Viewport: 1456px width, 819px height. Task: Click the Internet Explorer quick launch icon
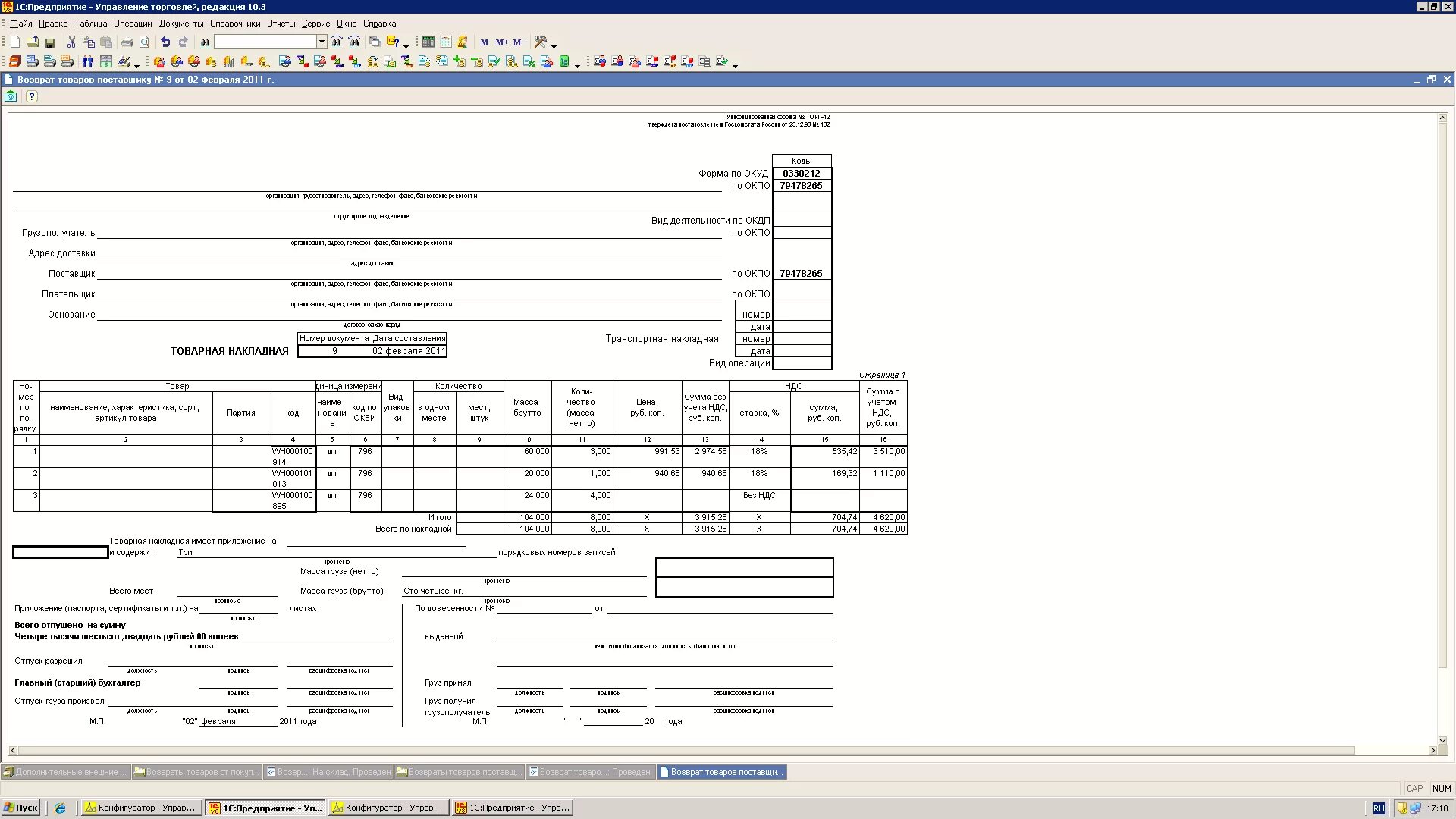point(61,808)
